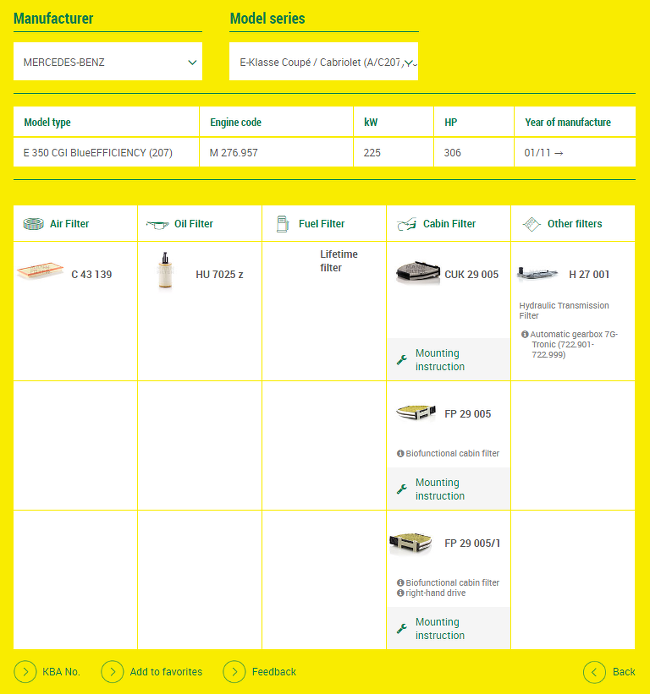
Task: Click info icon beside right-hand drive note
Action: (400, 593)
